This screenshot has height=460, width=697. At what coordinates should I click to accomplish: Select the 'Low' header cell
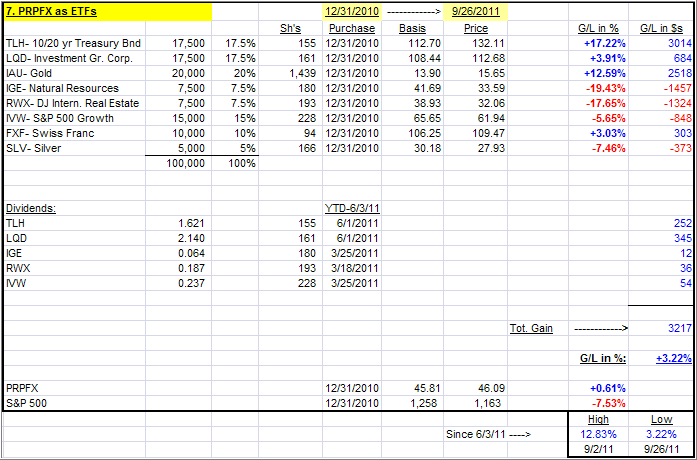point(661,420)
